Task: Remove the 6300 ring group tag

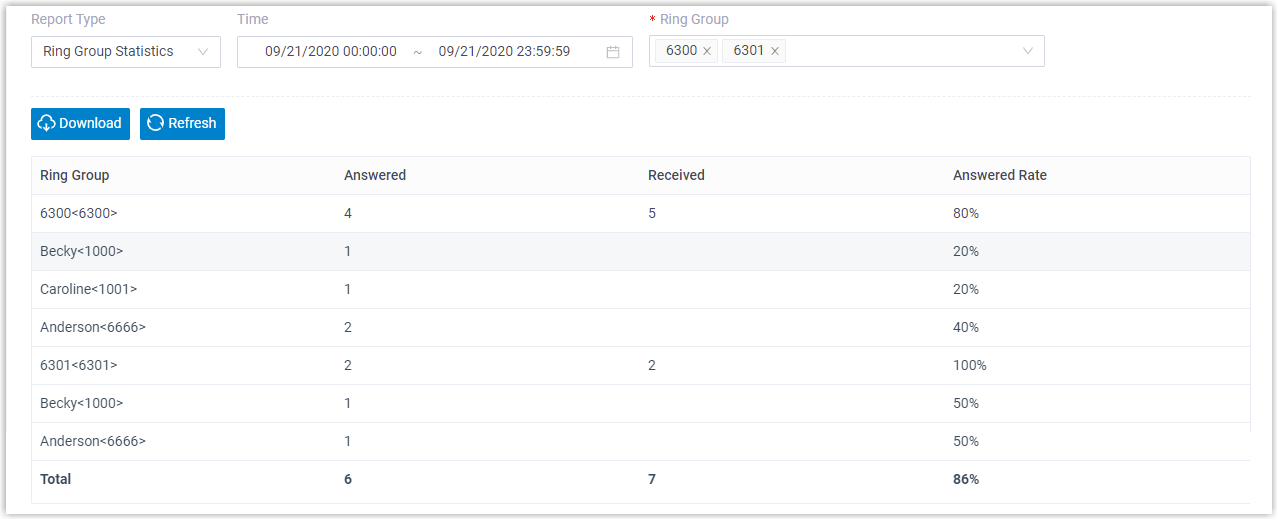Action: point(707,51)
